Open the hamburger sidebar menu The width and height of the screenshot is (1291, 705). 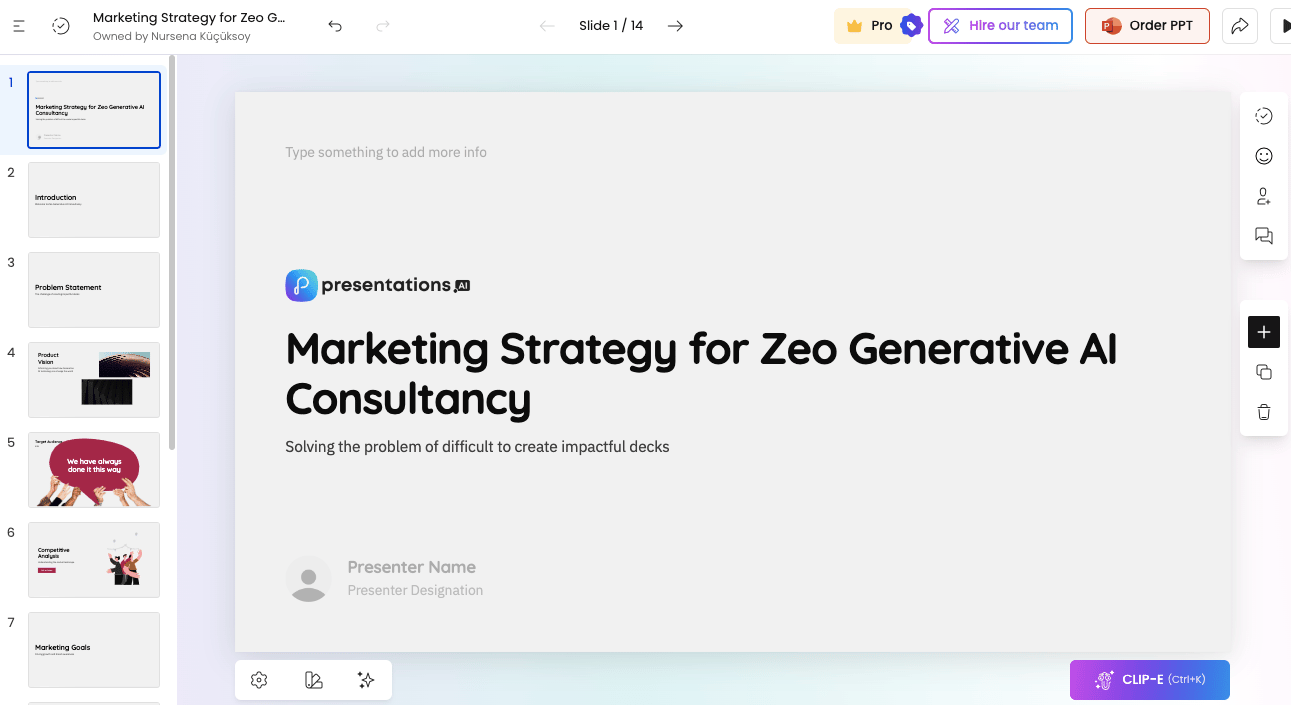coord(19,26)
